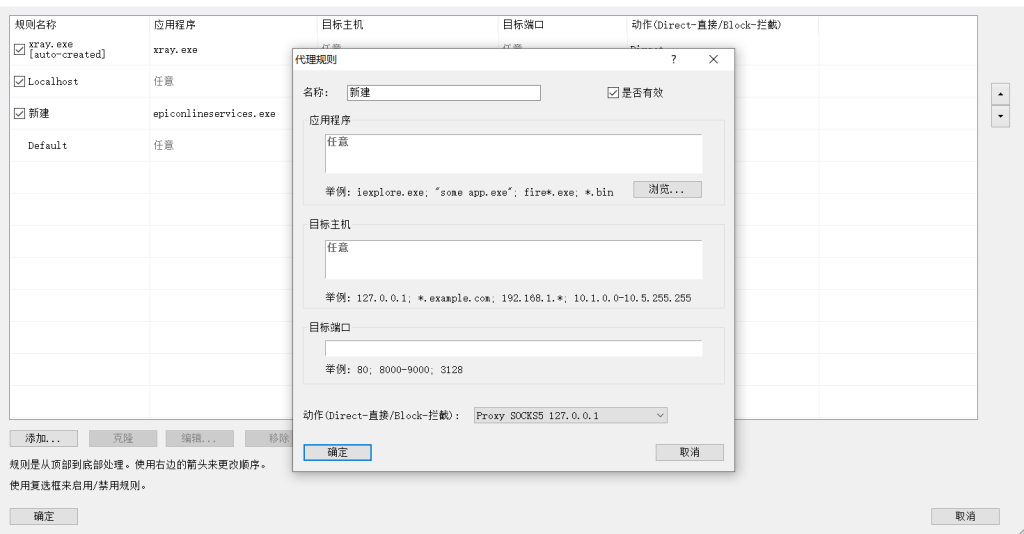Click the 编辑... button below rule list
Screen dimensions: 1024x534
(199, 438)
